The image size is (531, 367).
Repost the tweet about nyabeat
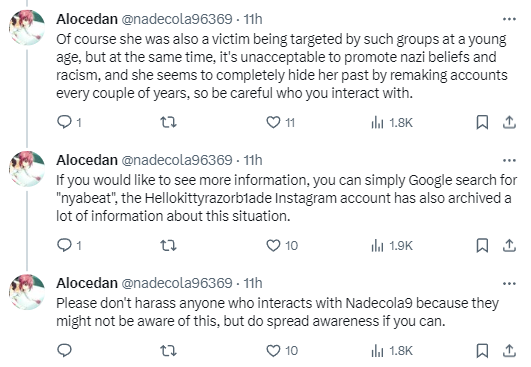coord(168,245)
